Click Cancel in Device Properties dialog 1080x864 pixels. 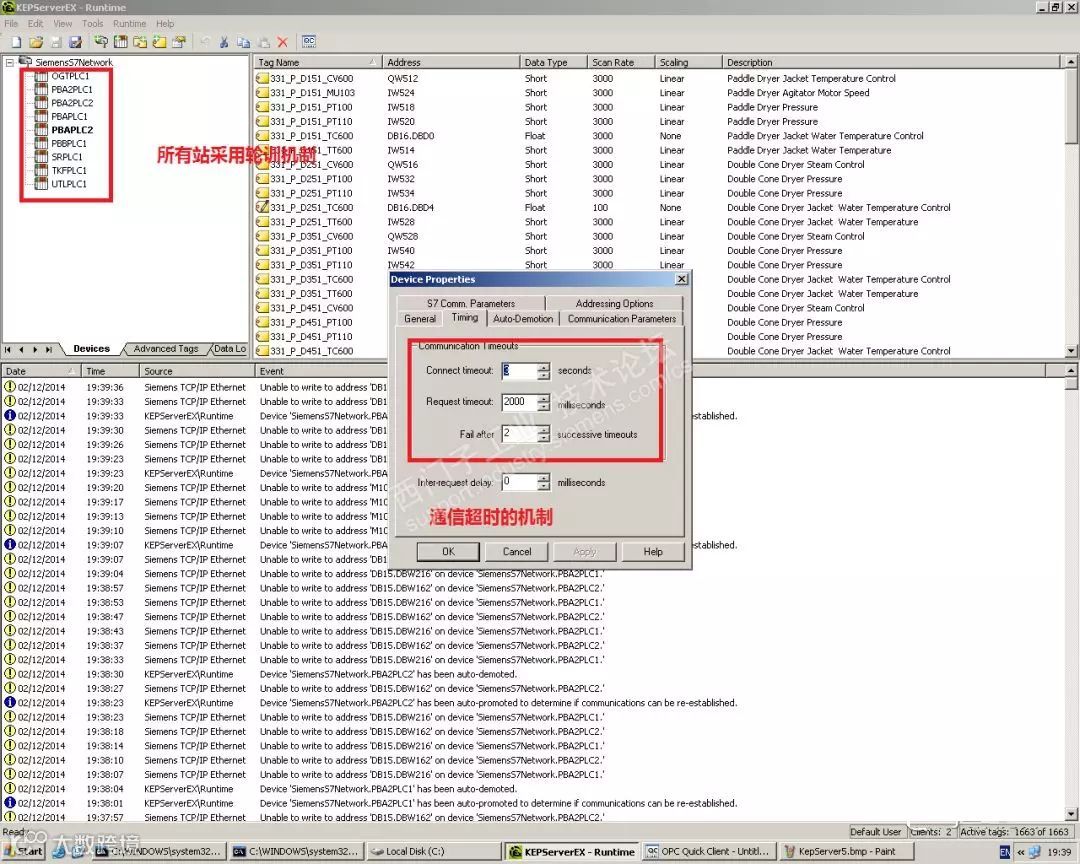pyautogui.click(x=517, y=551)
